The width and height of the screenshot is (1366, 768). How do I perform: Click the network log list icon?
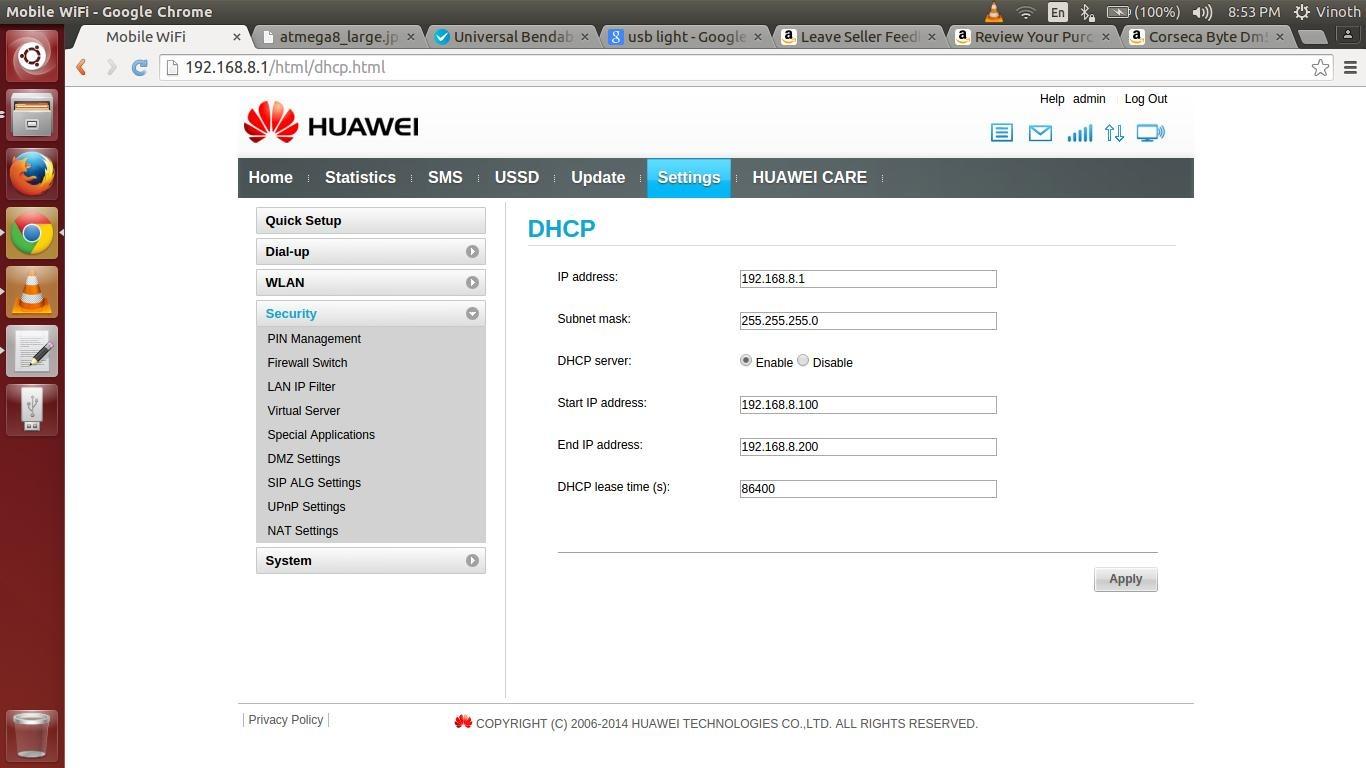point(1001,132)
